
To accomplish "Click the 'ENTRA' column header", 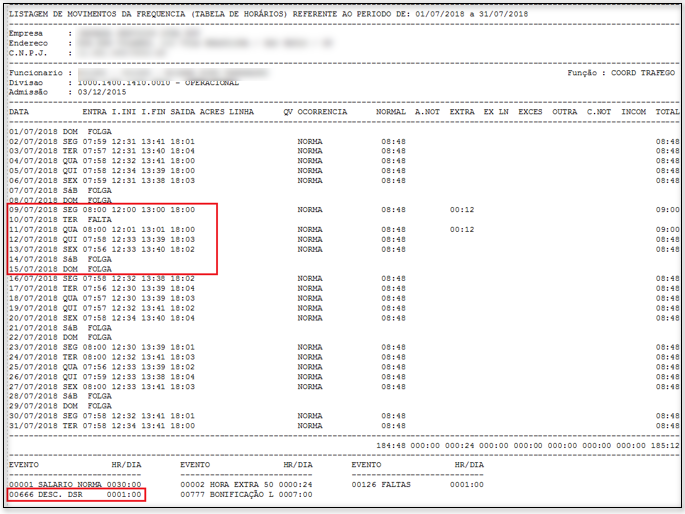I will (x=94, y=112).
